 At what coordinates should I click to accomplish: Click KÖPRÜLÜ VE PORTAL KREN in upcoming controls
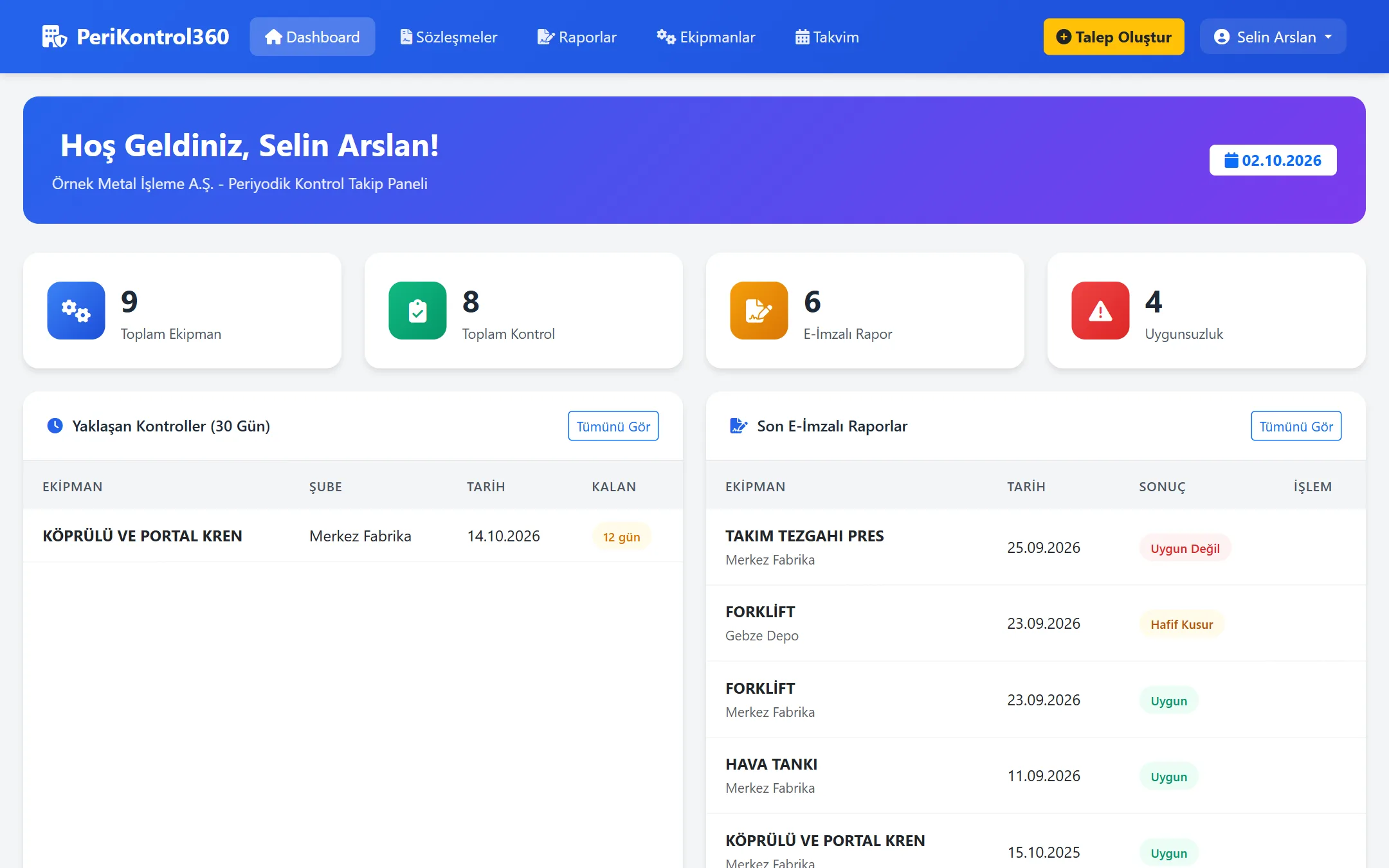click(x=142, y=536)
